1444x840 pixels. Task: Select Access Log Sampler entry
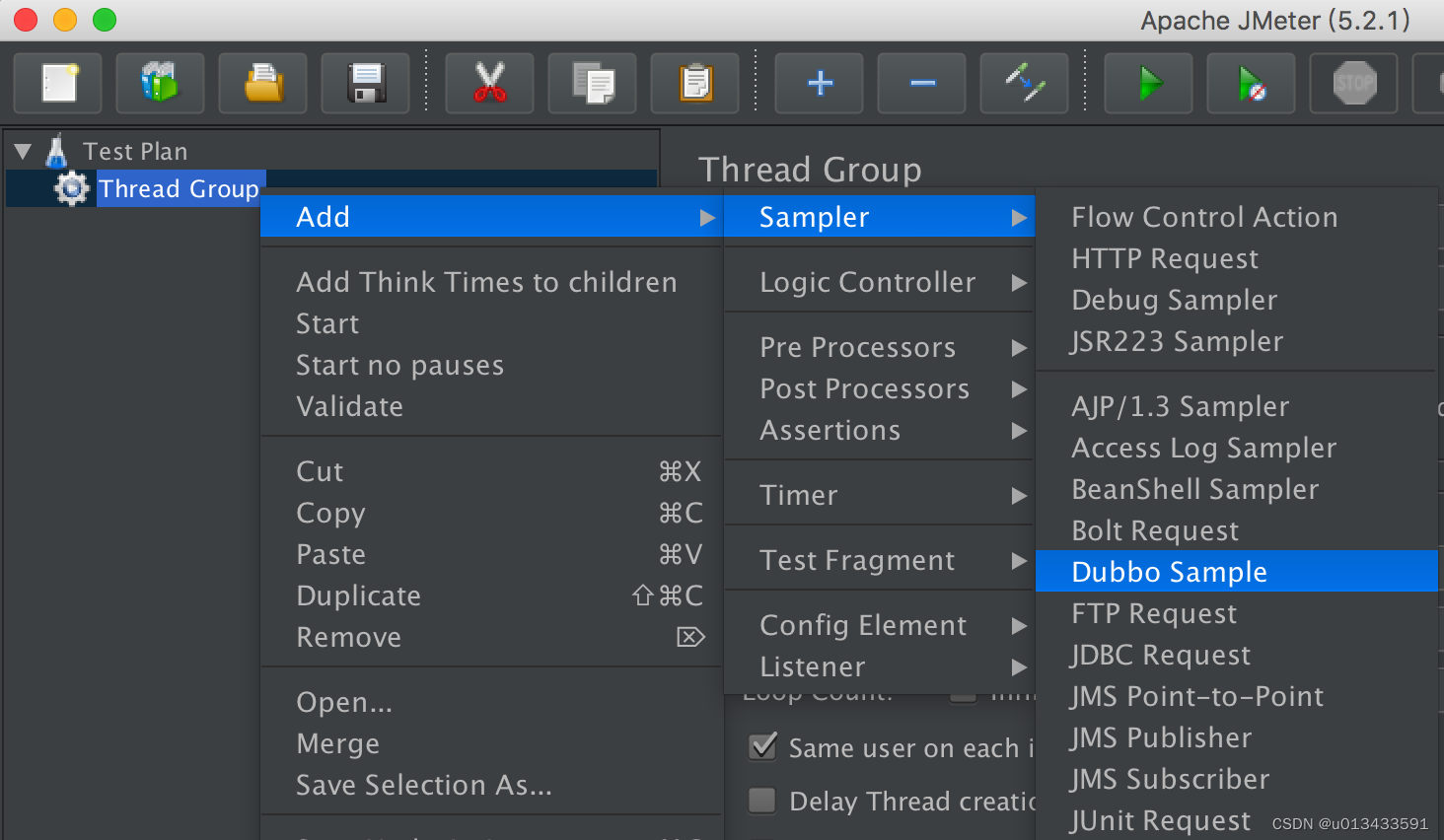1237,448
